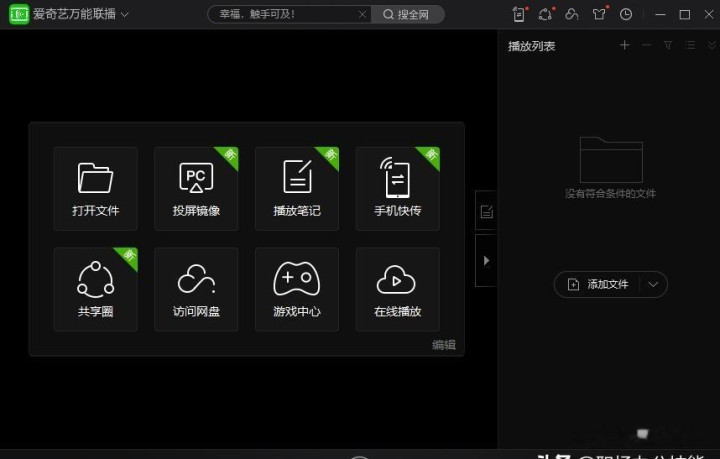The width and height of the screenshot is (720, 459).
Task: Open the skin shirt icon
Action: click(x=599, y=14)
